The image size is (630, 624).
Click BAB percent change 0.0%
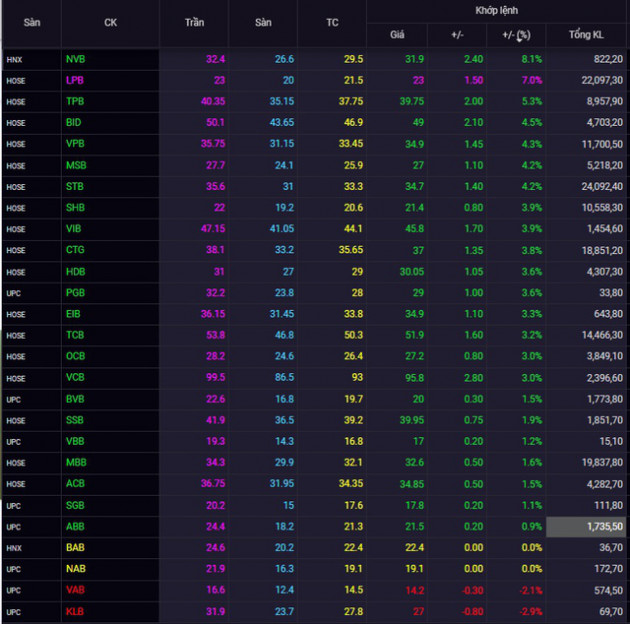pos(532,548)
